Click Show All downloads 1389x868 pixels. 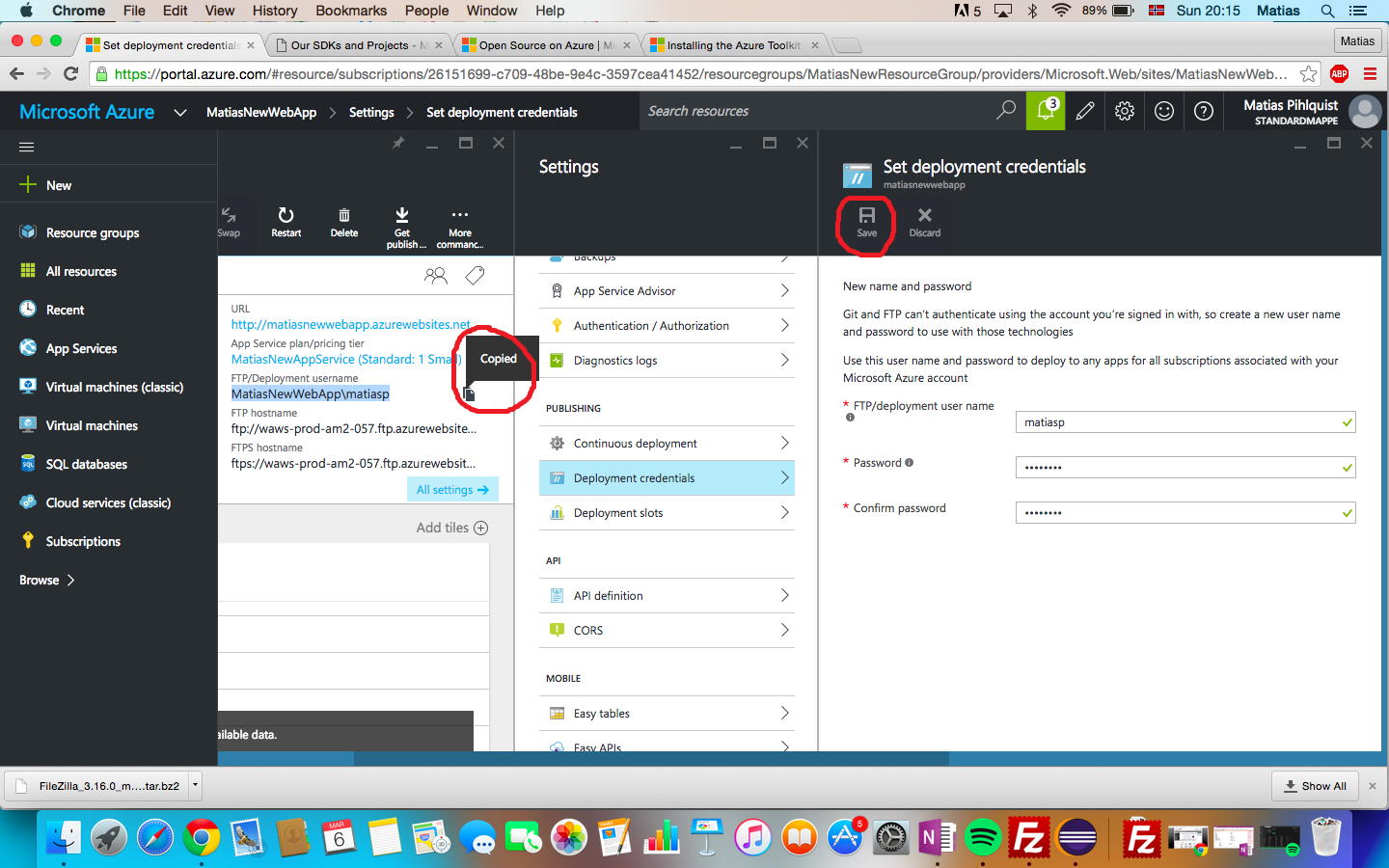(1316, 786)
